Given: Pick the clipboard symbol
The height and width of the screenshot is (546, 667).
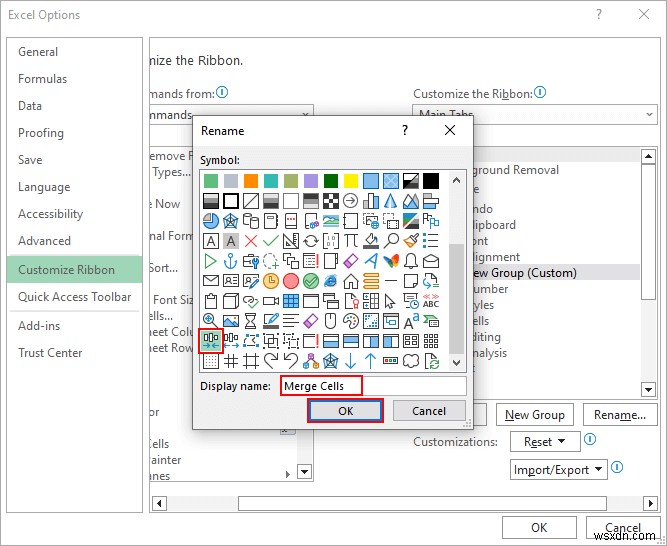Looking at the screenshot, I should (x=211, y=301).
